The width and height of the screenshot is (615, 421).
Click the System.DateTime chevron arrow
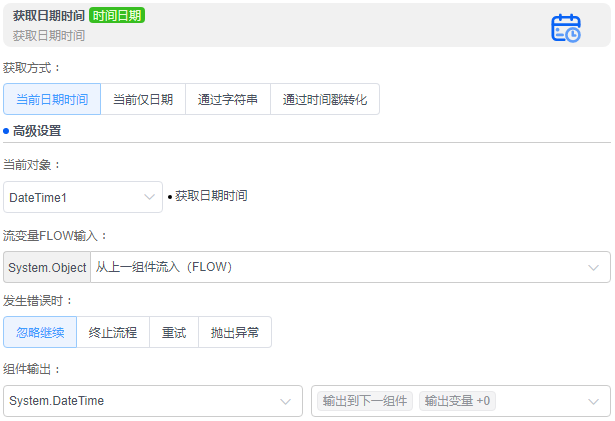pyautogui.click(x=285, y=401)
